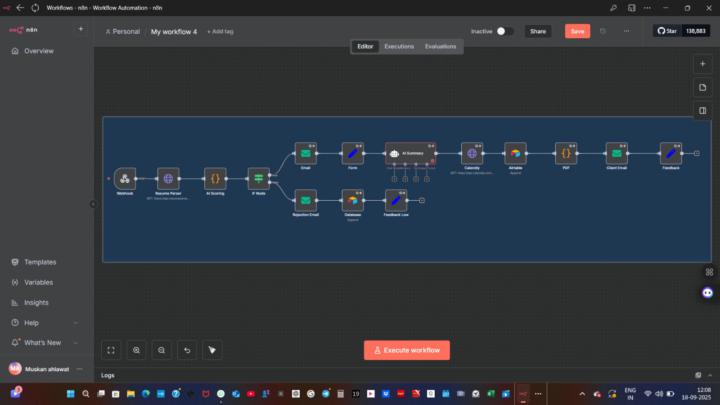The height and width of the screenshot is (405, 720).
Task: Open workflow history icon
Action: 602,31
